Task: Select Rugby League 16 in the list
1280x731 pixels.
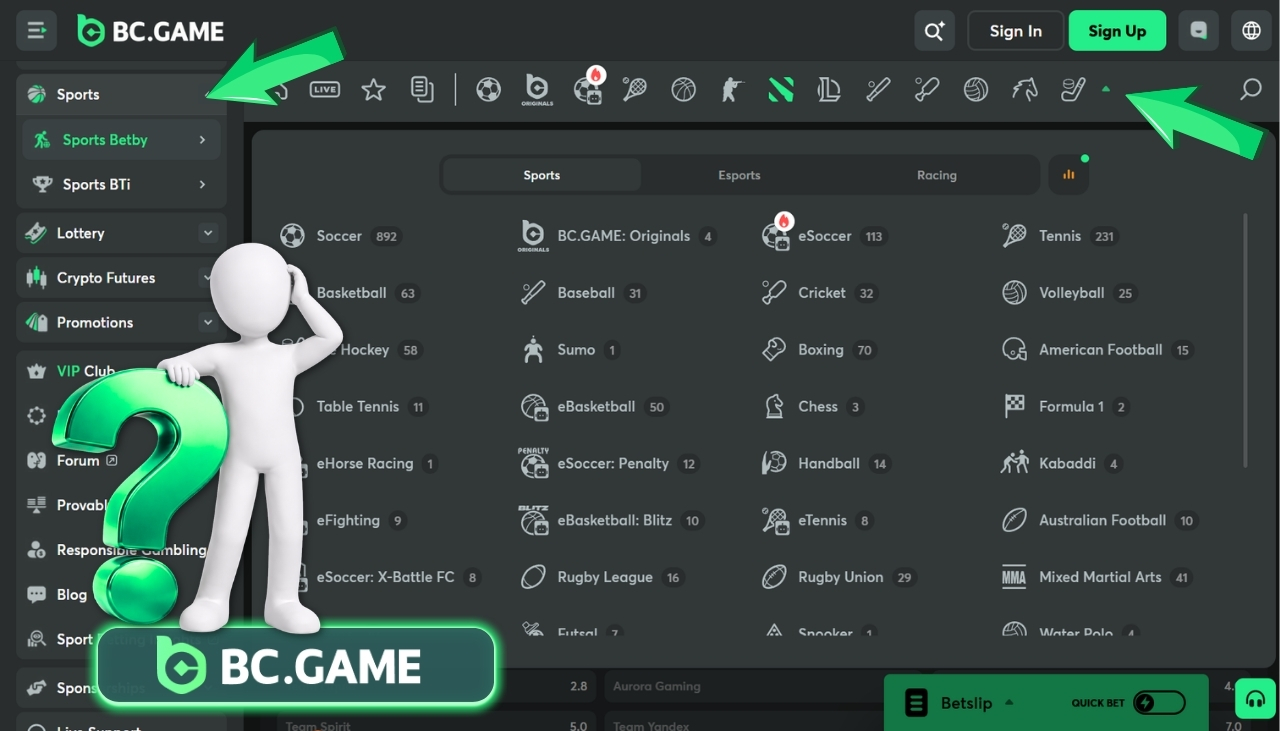Action: coord(603,577)
